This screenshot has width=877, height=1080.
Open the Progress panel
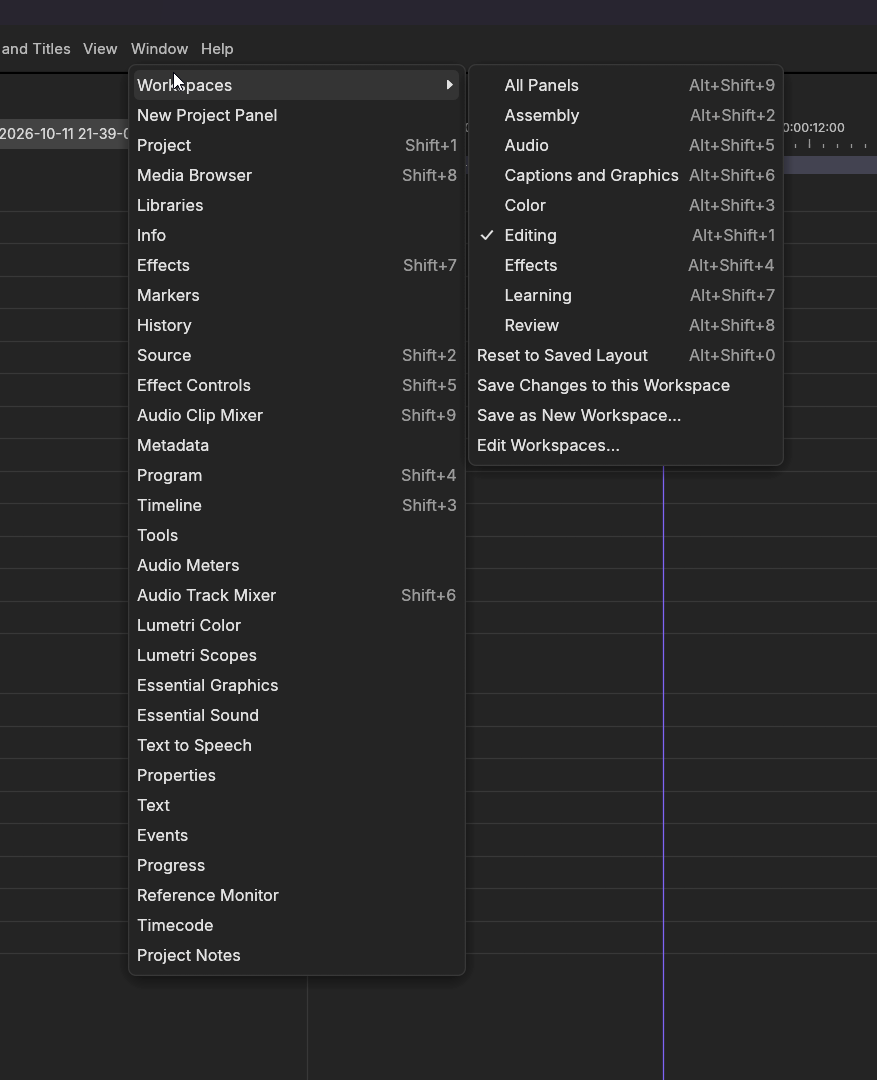[x=296, y=865]
